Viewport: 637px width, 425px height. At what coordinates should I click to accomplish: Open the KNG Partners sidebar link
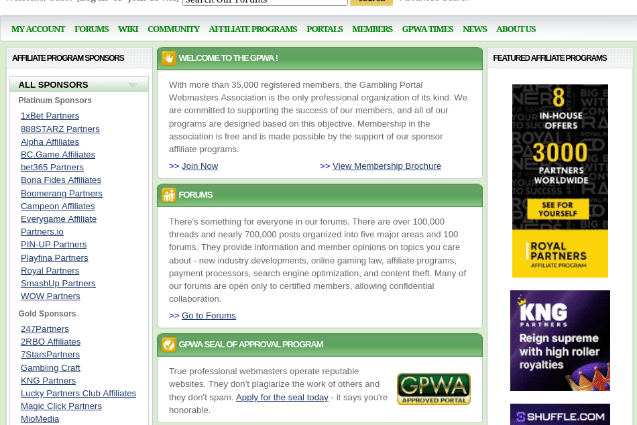pos(48,381)
